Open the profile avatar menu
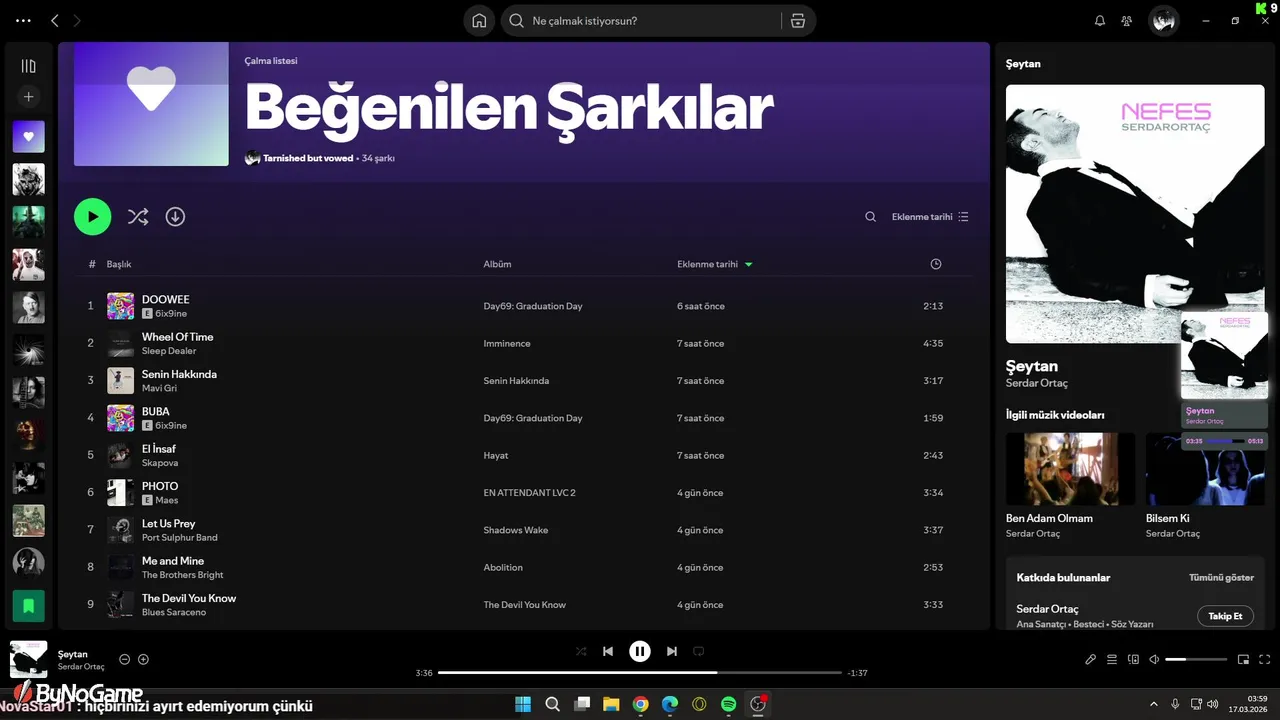1280x720 pixels. coord(1163,21)
